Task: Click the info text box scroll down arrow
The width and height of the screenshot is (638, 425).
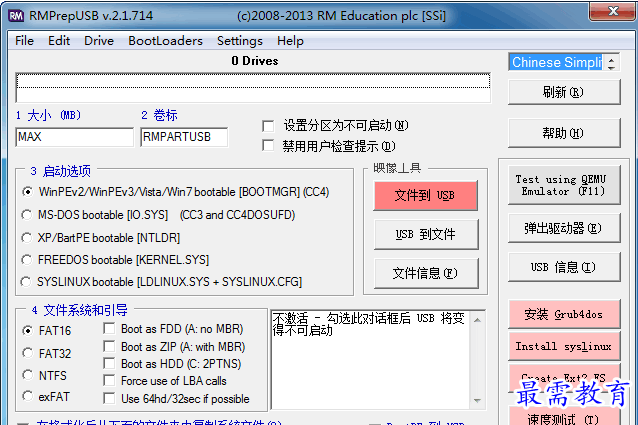Action: click(478, 401)
